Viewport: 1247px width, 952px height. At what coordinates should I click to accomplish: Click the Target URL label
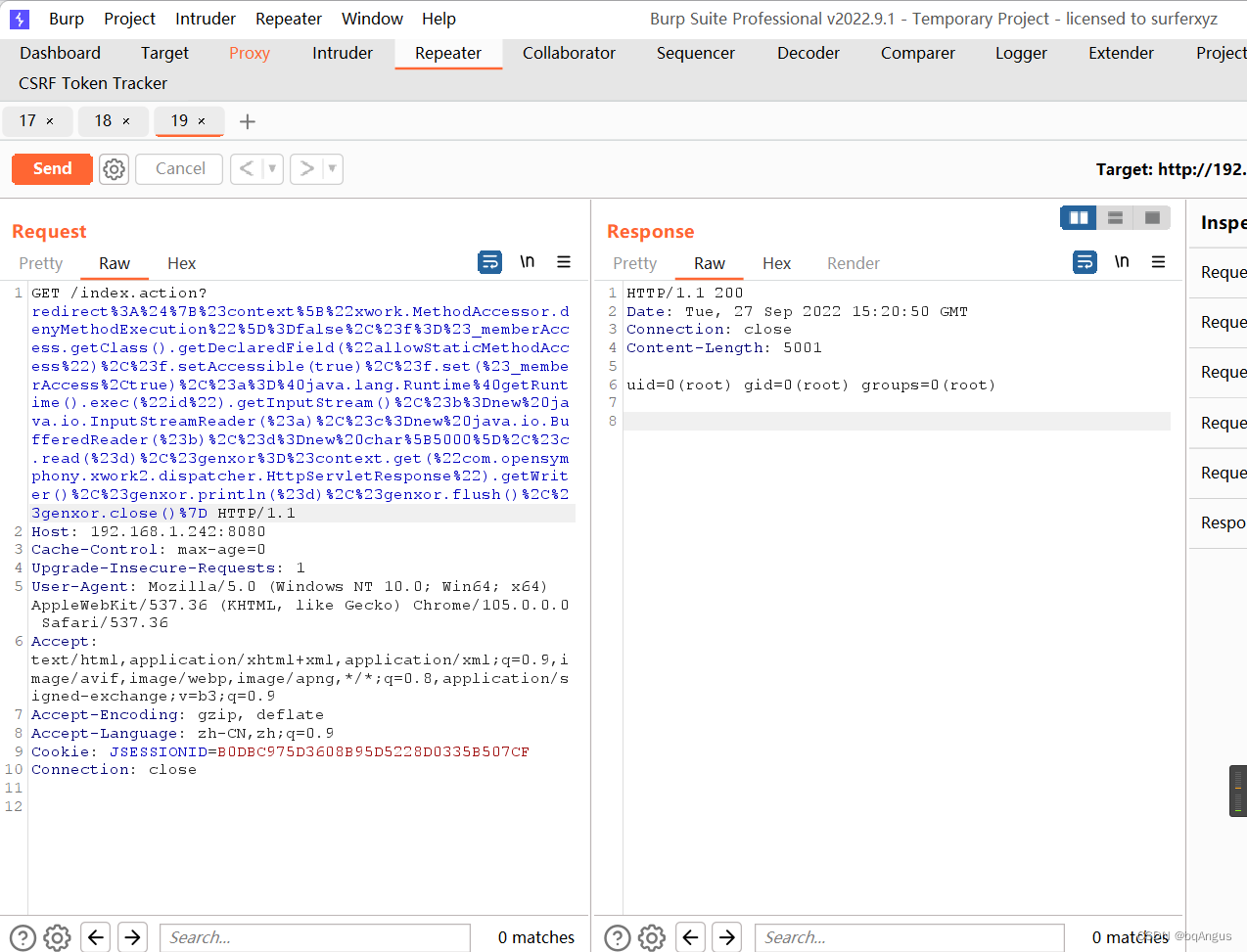tap(1171, 169)
